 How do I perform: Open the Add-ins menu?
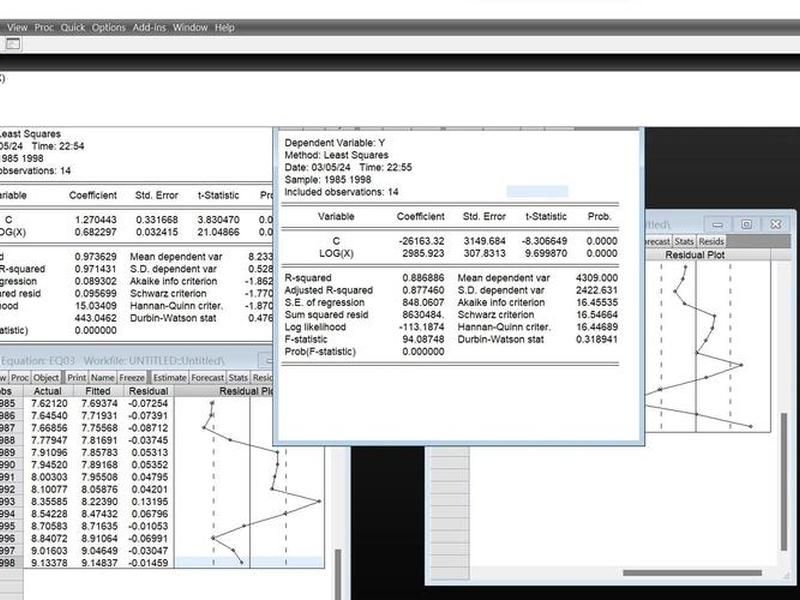(149, 28)
